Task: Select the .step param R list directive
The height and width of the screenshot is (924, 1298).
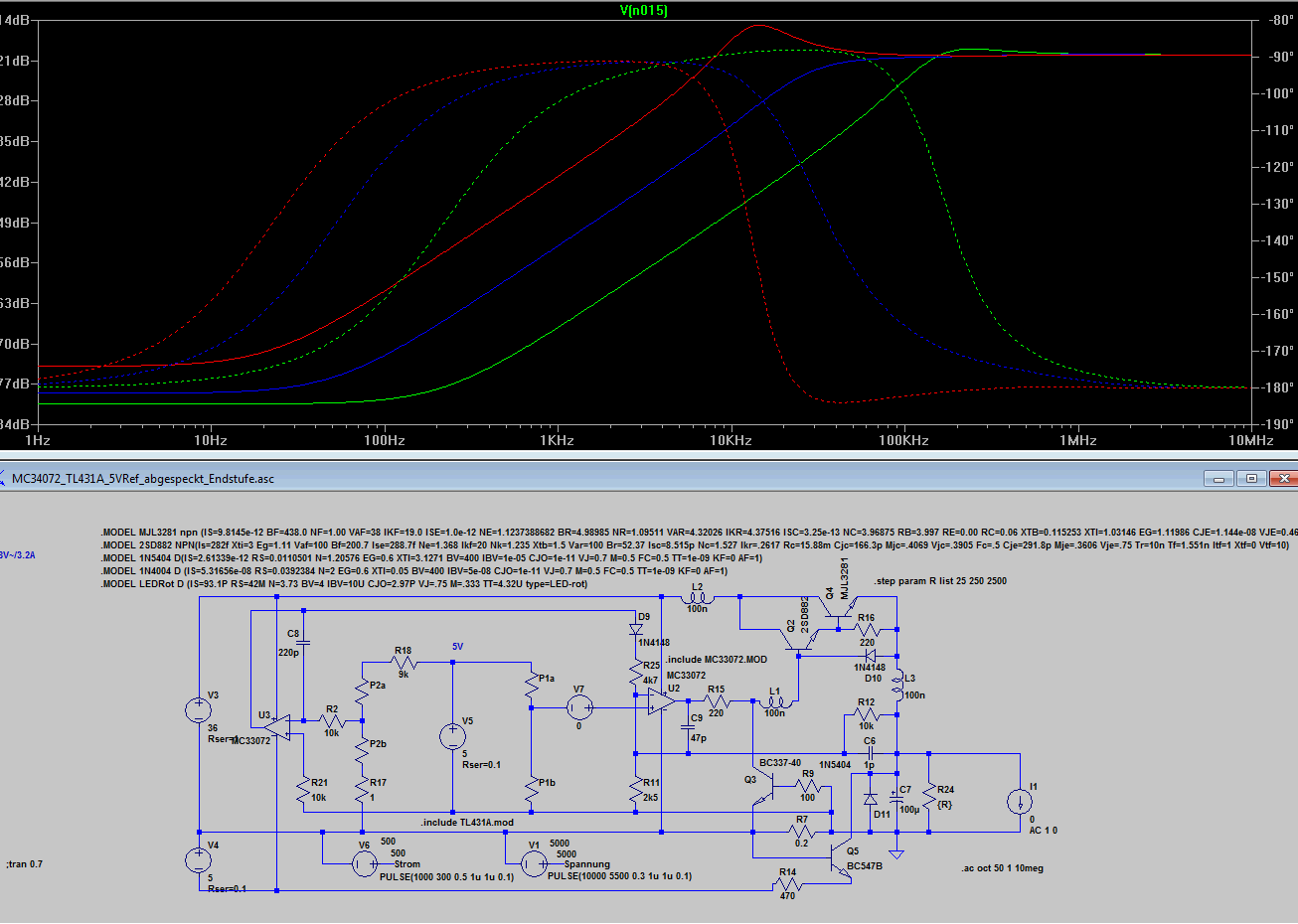Action: [940, 581]
